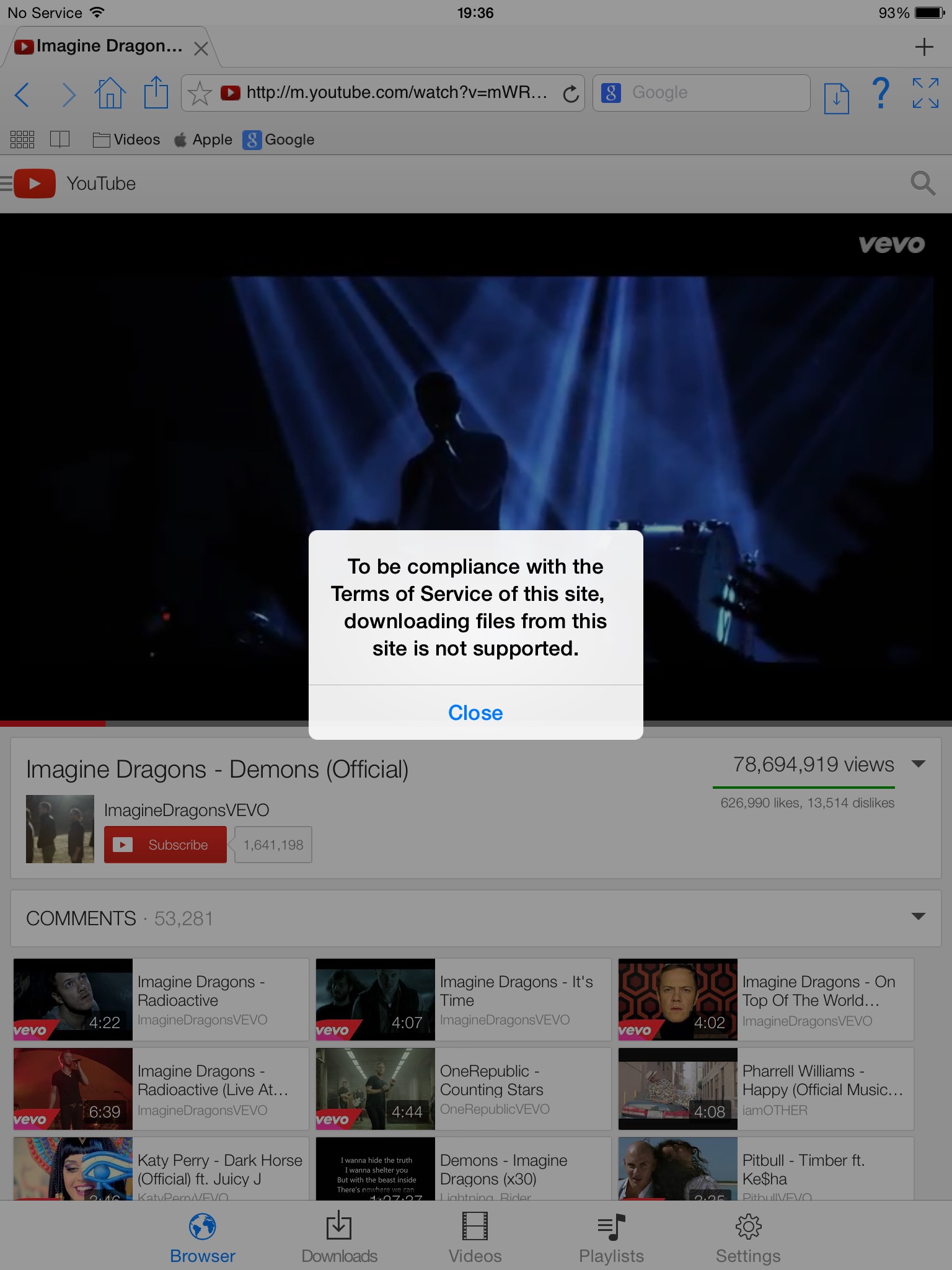The height and width of the screenshot is (1270, 952).
Task: Tap the 19:36 clock in status bar
Action: [475, 12]
